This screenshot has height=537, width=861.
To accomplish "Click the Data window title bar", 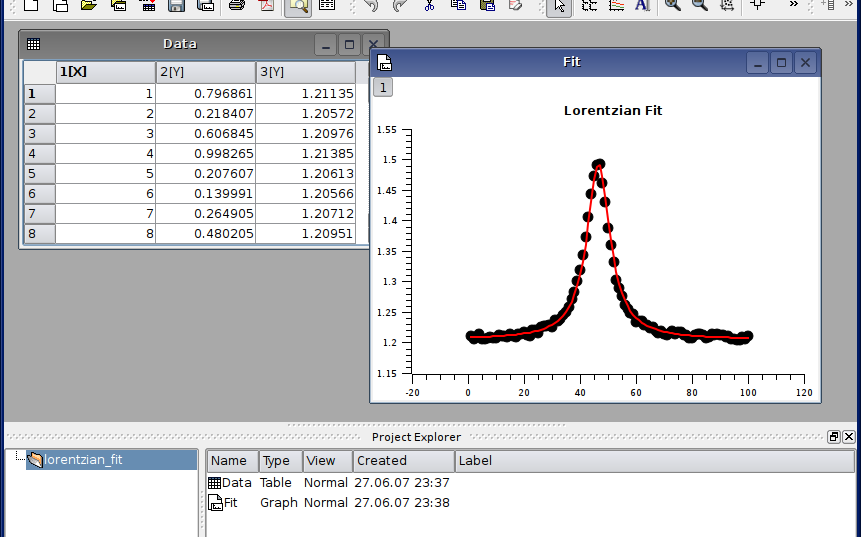I will 180,44.
